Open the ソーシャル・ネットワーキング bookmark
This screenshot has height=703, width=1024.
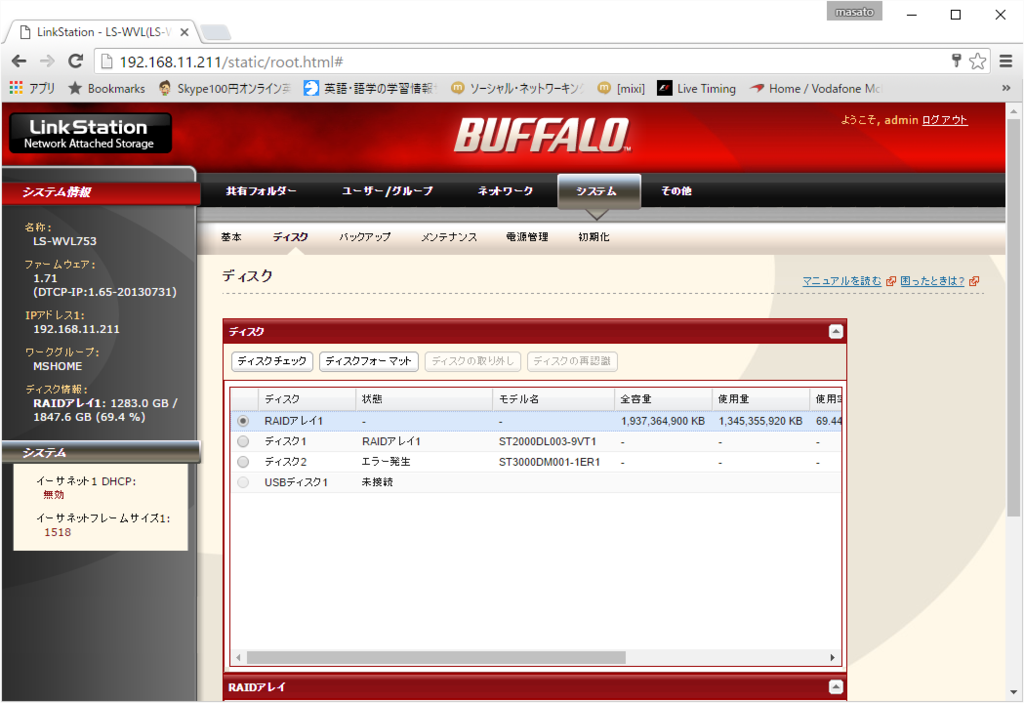[518, 88]
